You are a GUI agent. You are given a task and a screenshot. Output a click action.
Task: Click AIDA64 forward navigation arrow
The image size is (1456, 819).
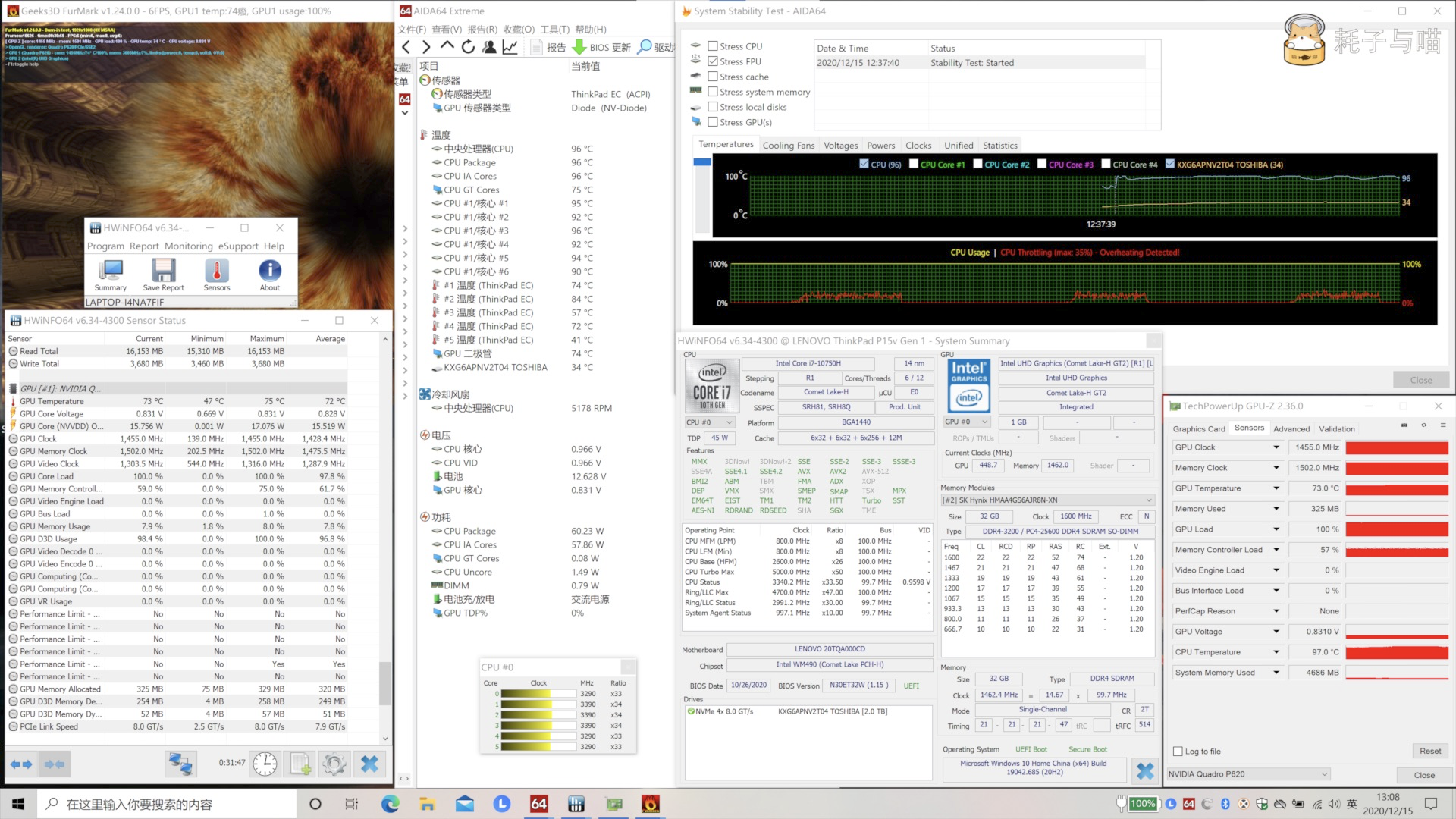tap(426, 47)
